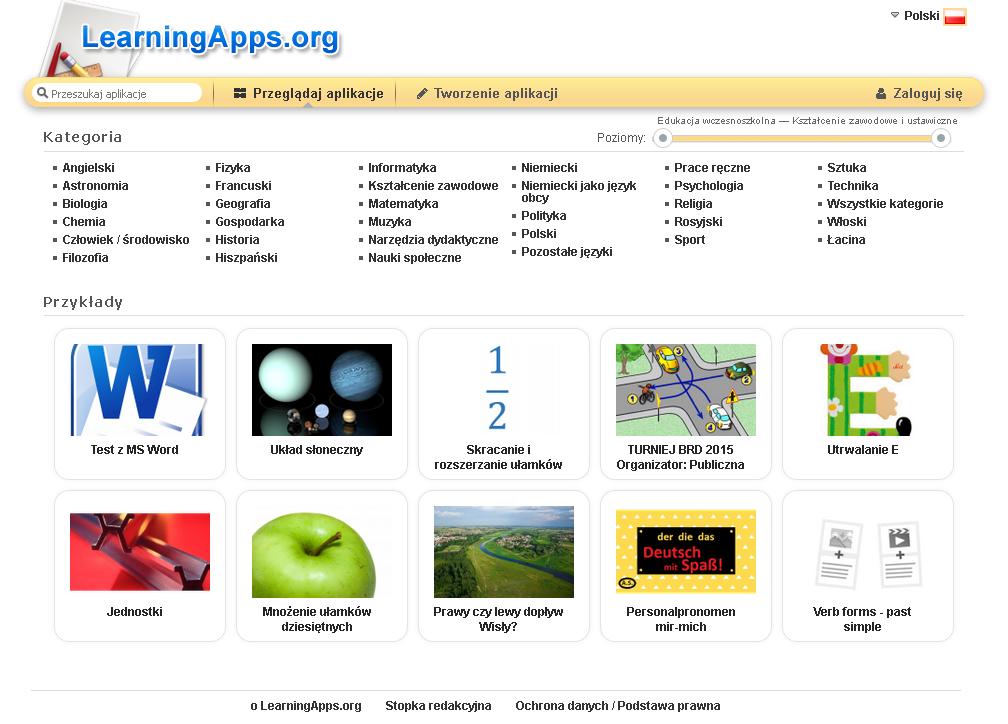Click the left handle of Poziomy slider
This screenshot has width=1008, height=724.
[663, 138]
